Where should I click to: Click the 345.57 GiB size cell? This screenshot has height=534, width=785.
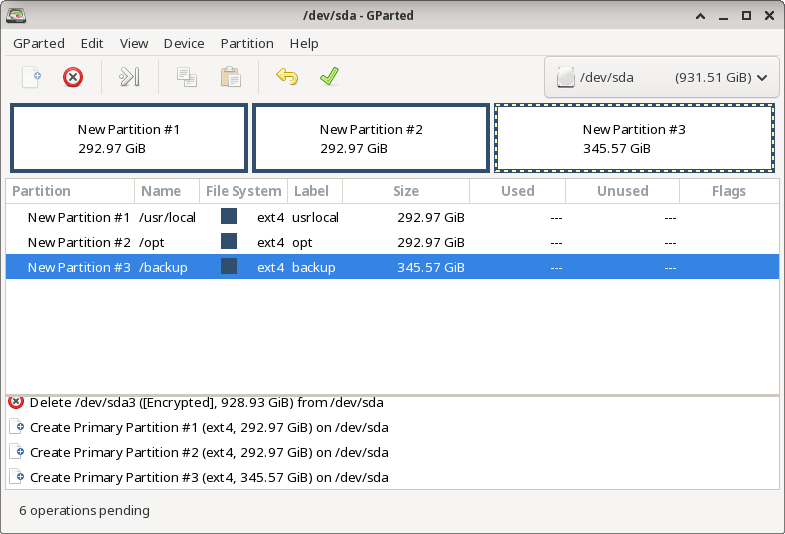pyautogui.click(x=431, y=268)
